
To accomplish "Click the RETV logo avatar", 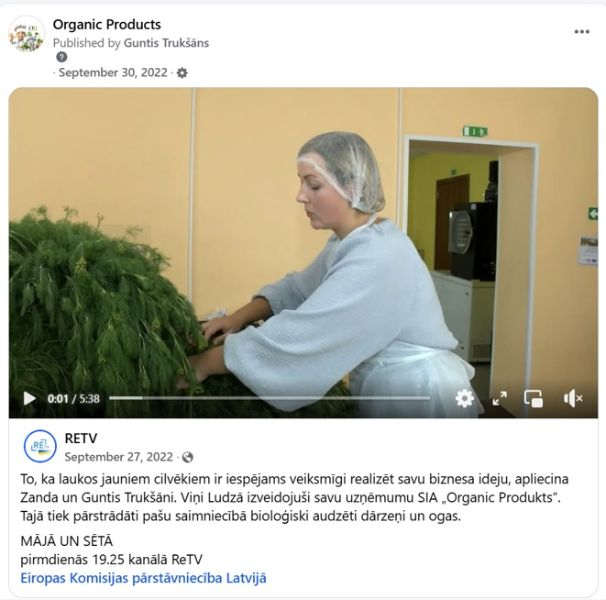I will [40, 446].
